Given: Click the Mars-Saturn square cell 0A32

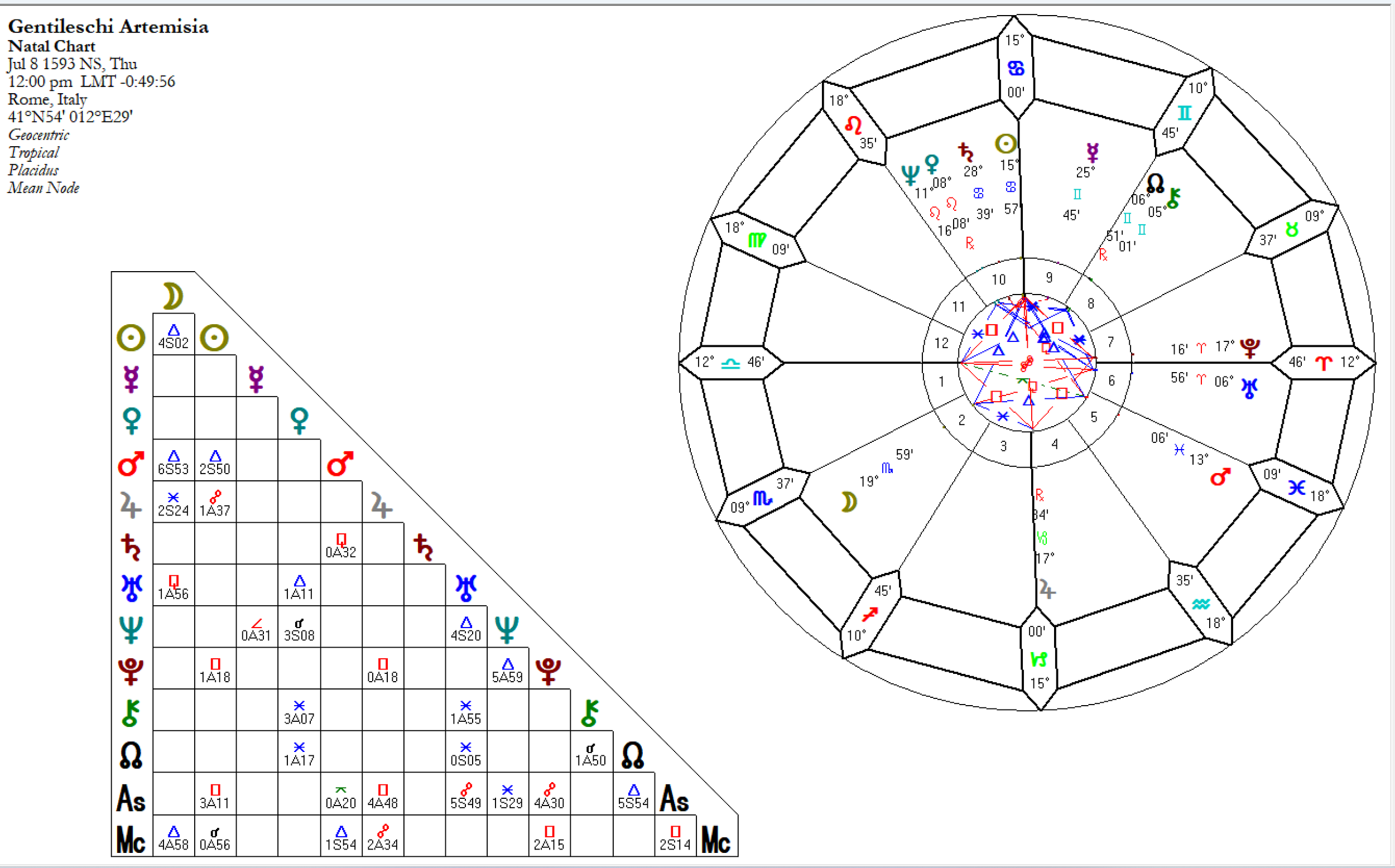Looking at the screenshot, I should (341, 543).
